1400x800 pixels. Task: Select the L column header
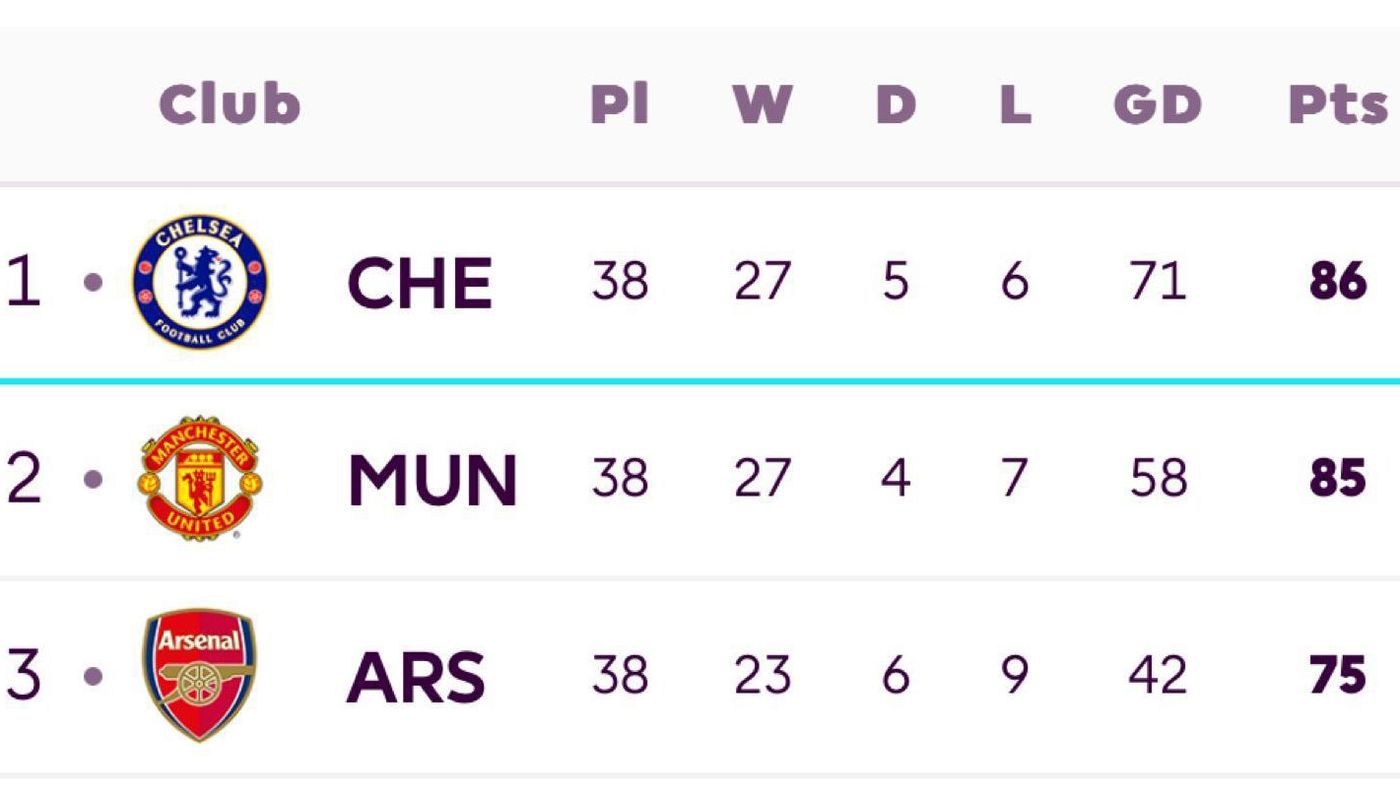pos(1015,104)
